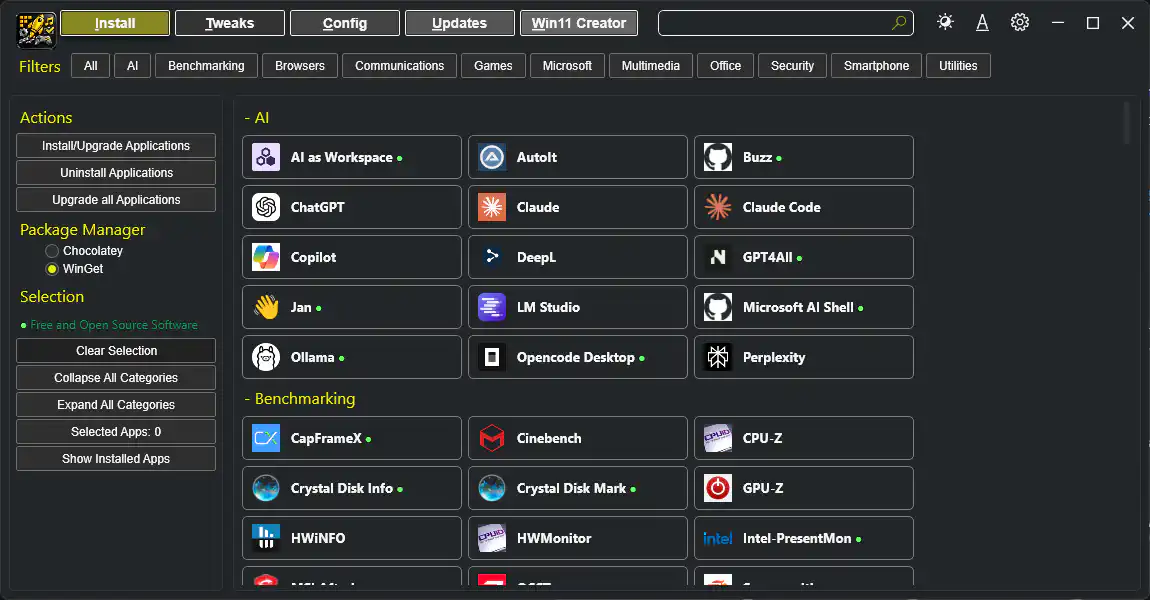Filter apps by Security

(792, 65)
